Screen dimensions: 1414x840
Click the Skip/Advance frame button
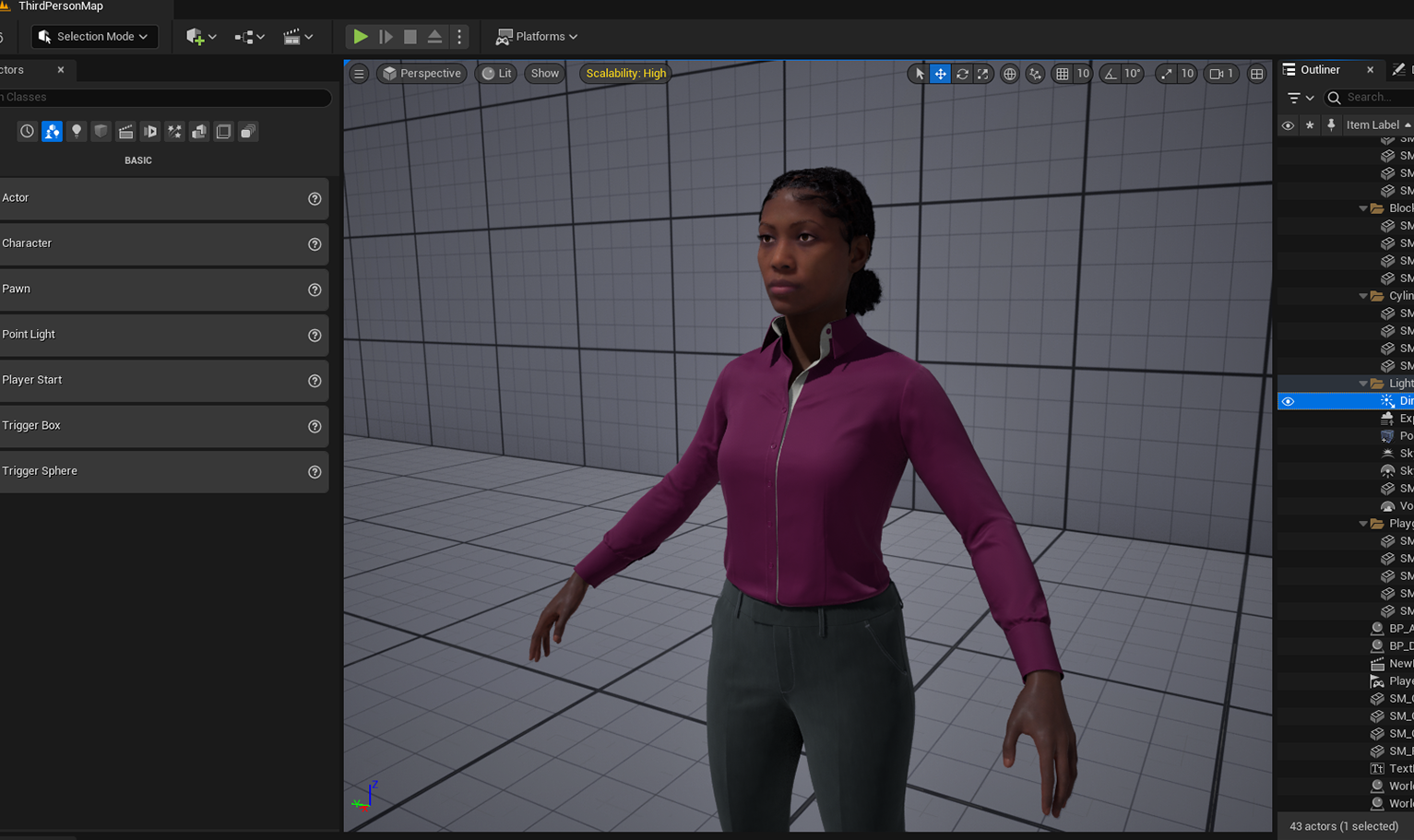click(386, 37)
